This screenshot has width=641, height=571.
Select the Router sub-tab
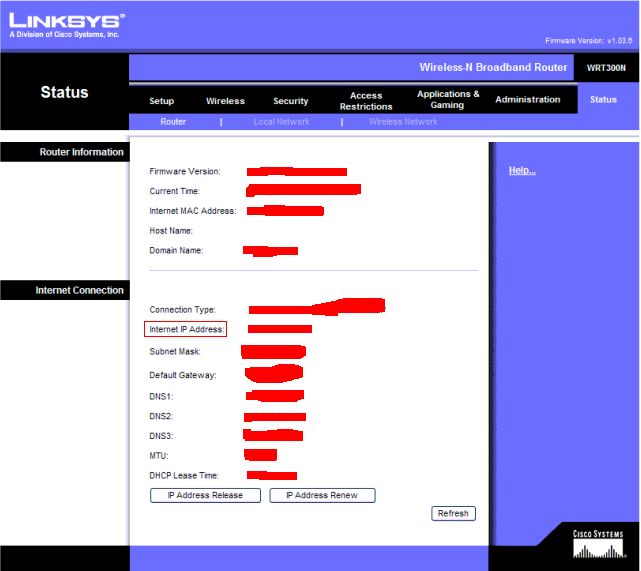coord(173,122)
